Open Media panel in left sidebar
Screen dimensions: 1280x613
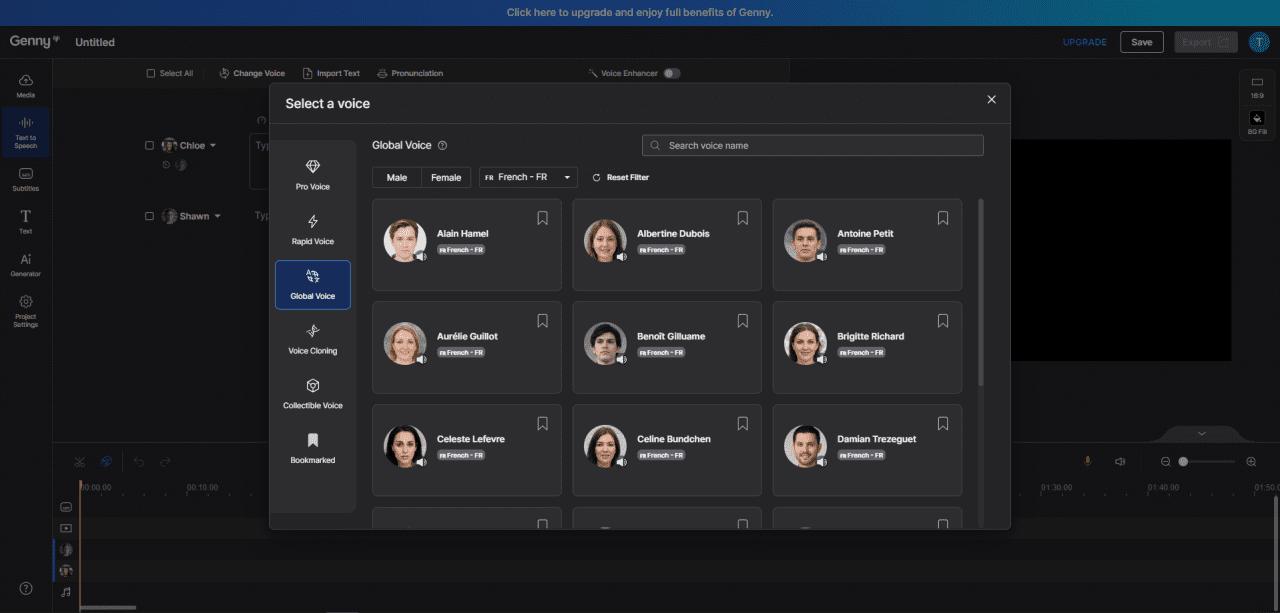click(26, 86)
